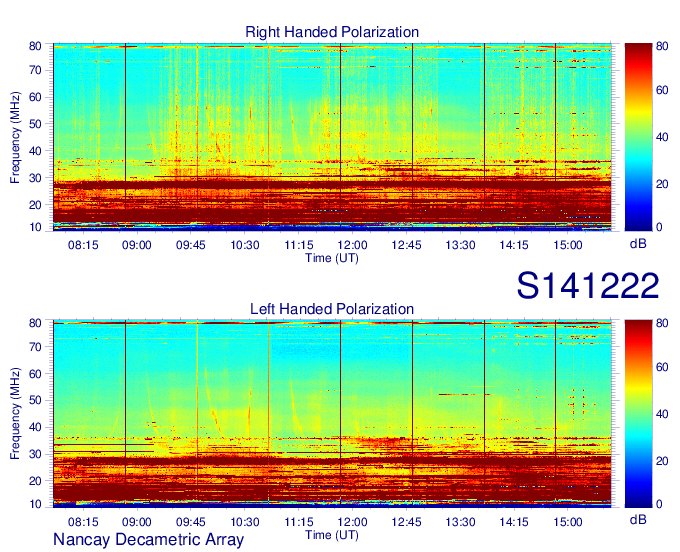Screen dimensions: 680x552
Task: Click "dB" label under the lower color bar
Action: pos(638,519)
